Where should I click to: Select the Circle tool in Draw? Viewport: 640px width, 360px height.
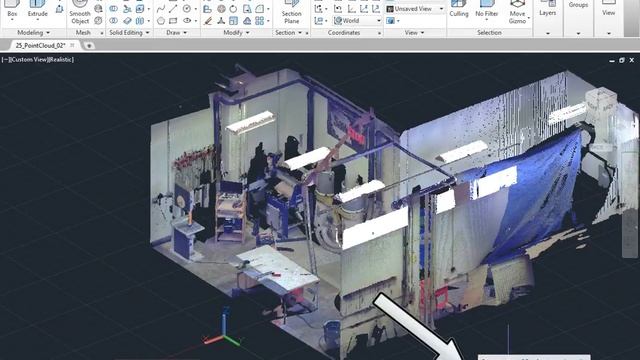(187, 9)
